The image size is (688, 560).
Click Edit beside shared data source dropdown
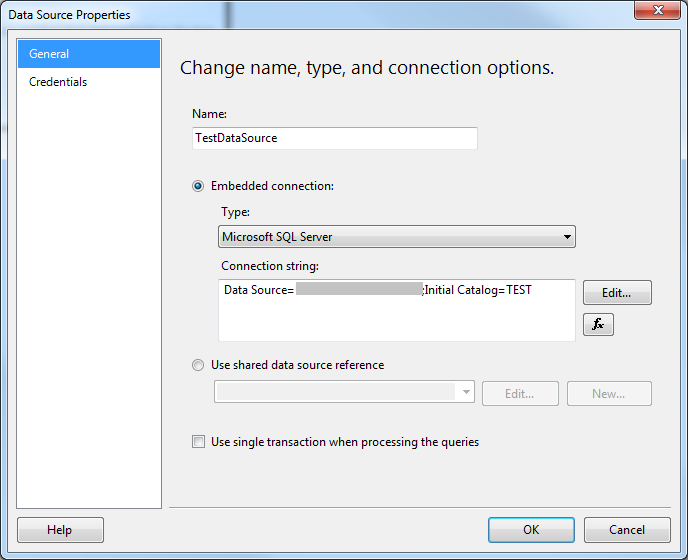tap(519, 393)
